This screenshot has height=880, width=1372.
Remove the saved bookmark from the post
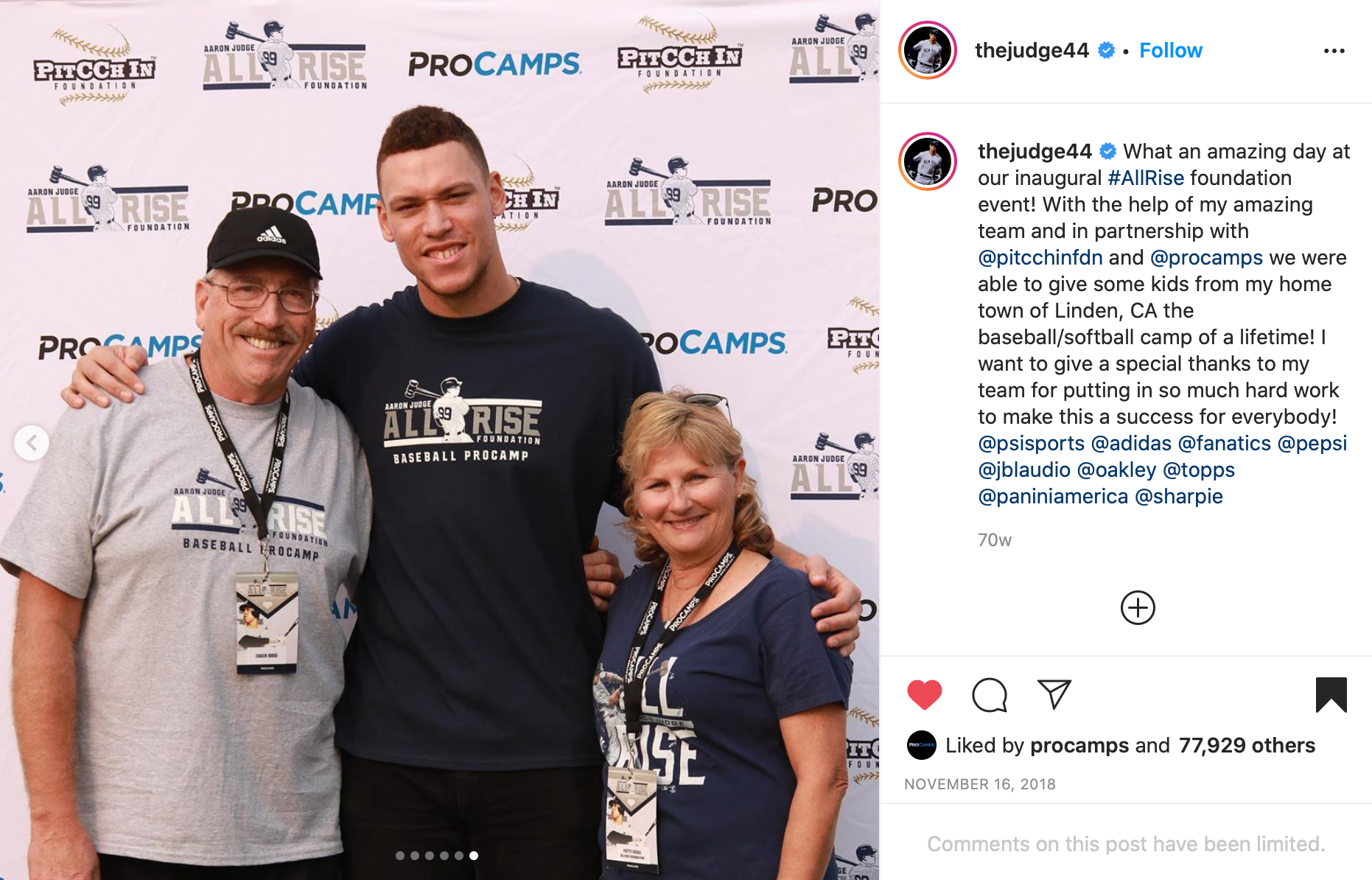(x=1331, y=694)
